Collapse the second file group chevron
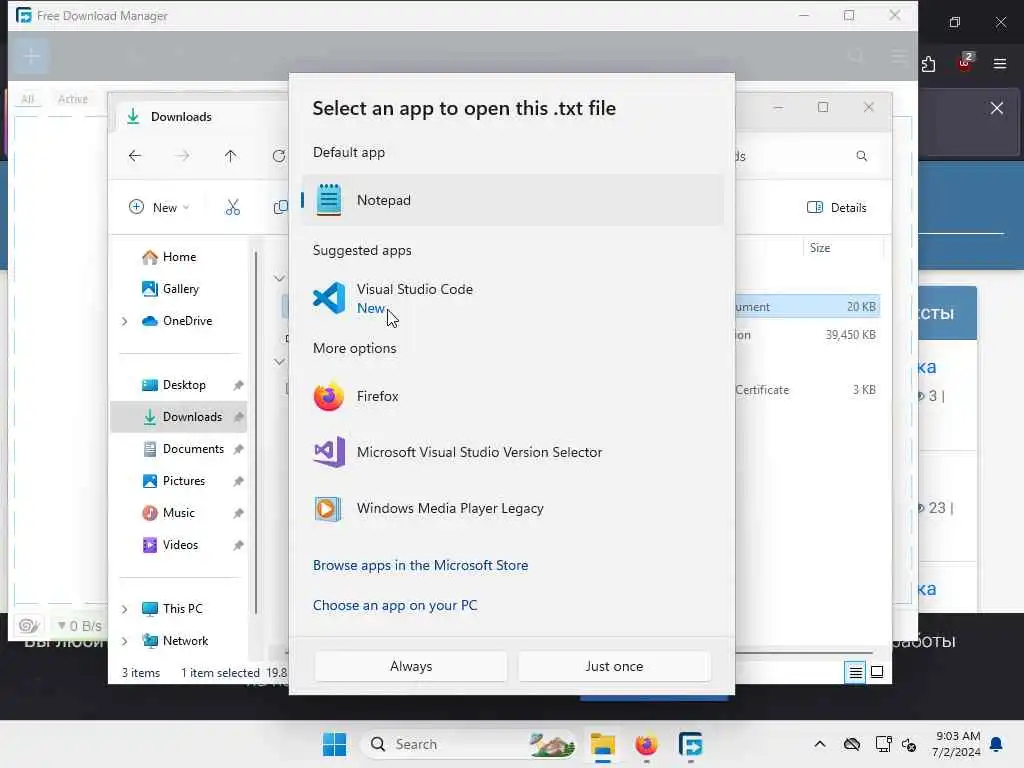 (x=279, y=361)
